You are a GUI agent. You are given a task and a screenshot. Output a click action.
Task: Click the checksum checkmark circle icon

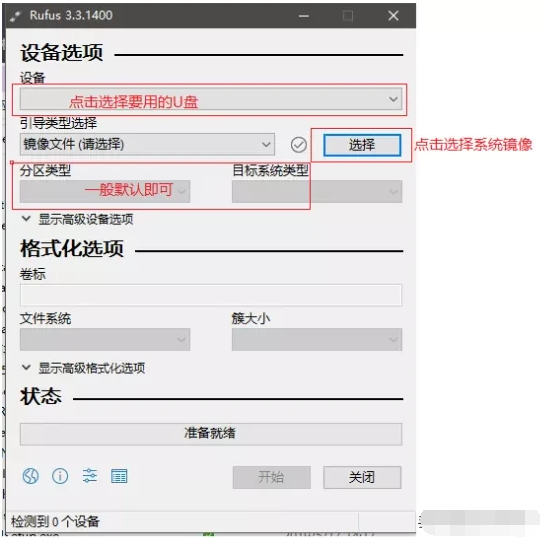(299, 145)
